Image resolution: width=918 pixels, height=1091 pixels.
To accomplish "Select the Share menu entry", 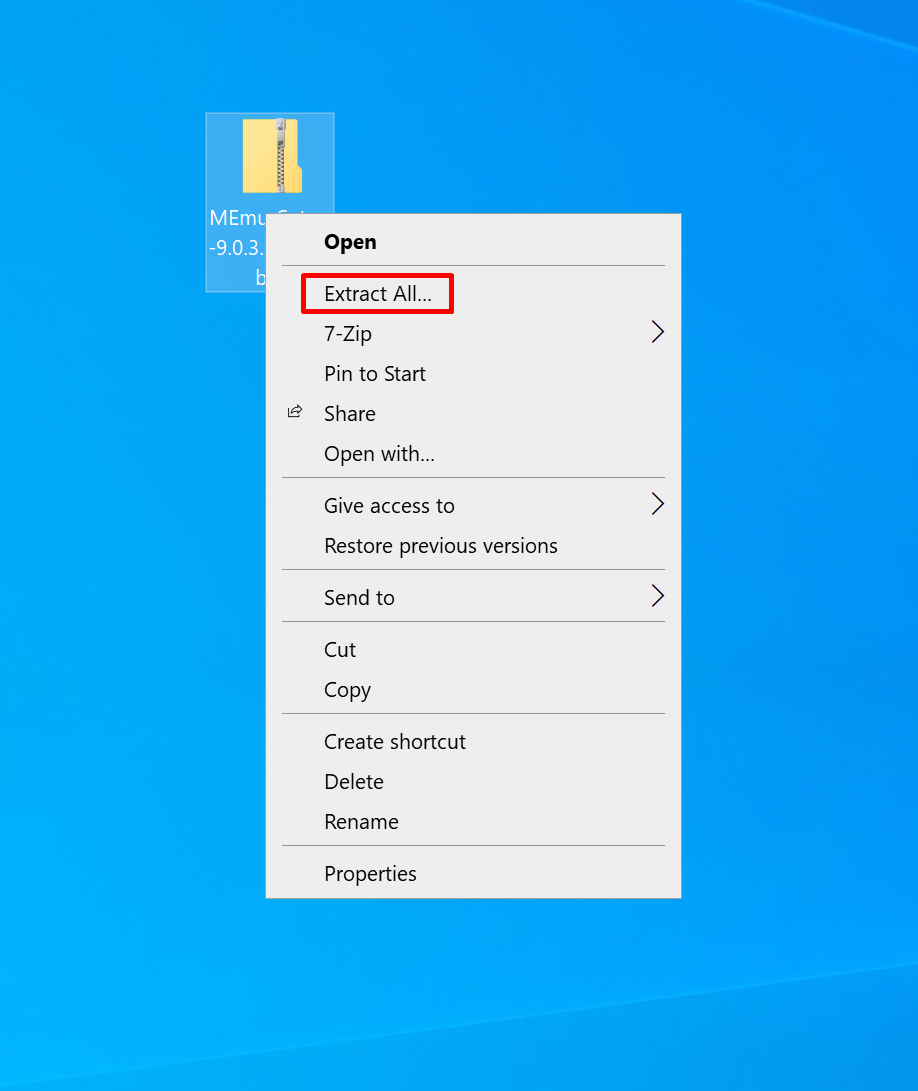I will (350, 414).
